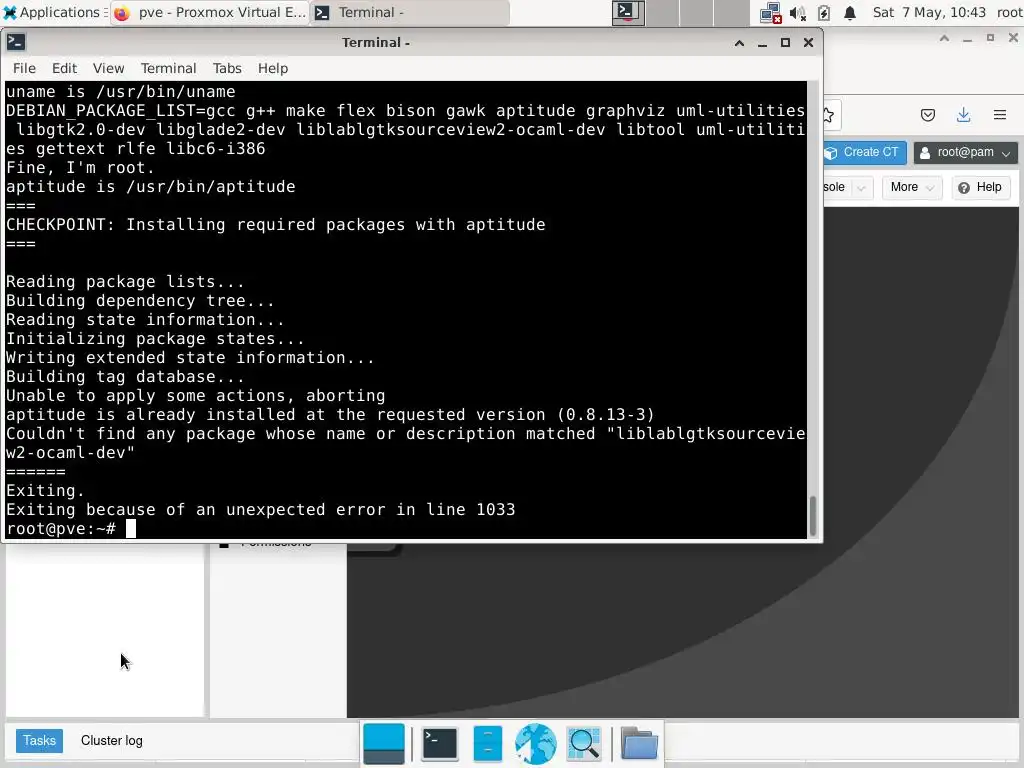1024x768 pixels.
Task: Click the terminal vertical scrollbar thumb
Action: pos(813,516)
